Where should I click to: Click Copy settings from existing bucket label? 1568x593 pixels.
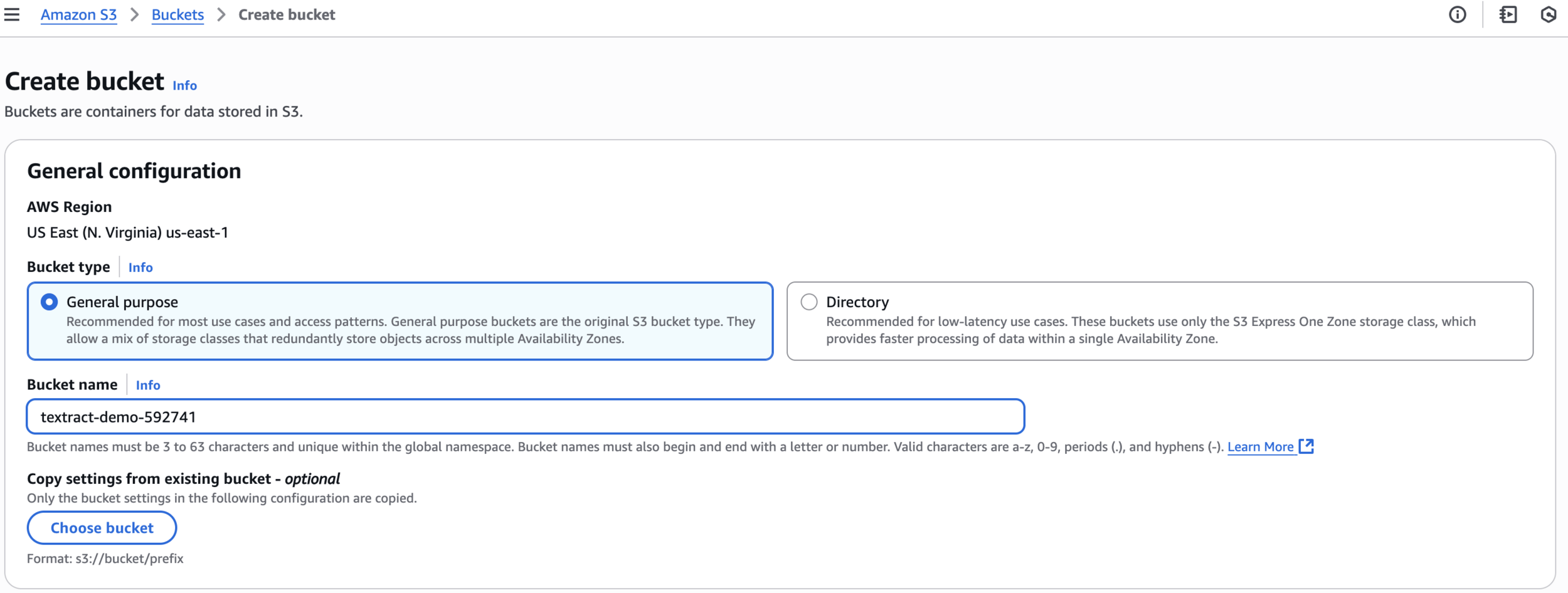(x=183, y=479)
